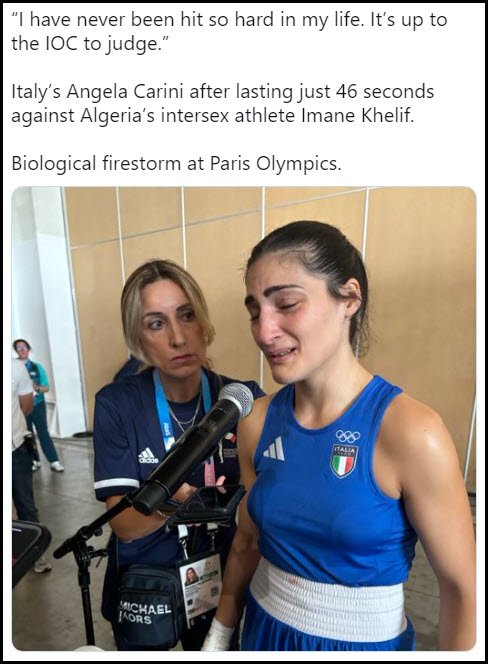The image size is (488, 664).
Task: Click the Adidas logo on navy shirt sleeve
Action: coord(148,456)
